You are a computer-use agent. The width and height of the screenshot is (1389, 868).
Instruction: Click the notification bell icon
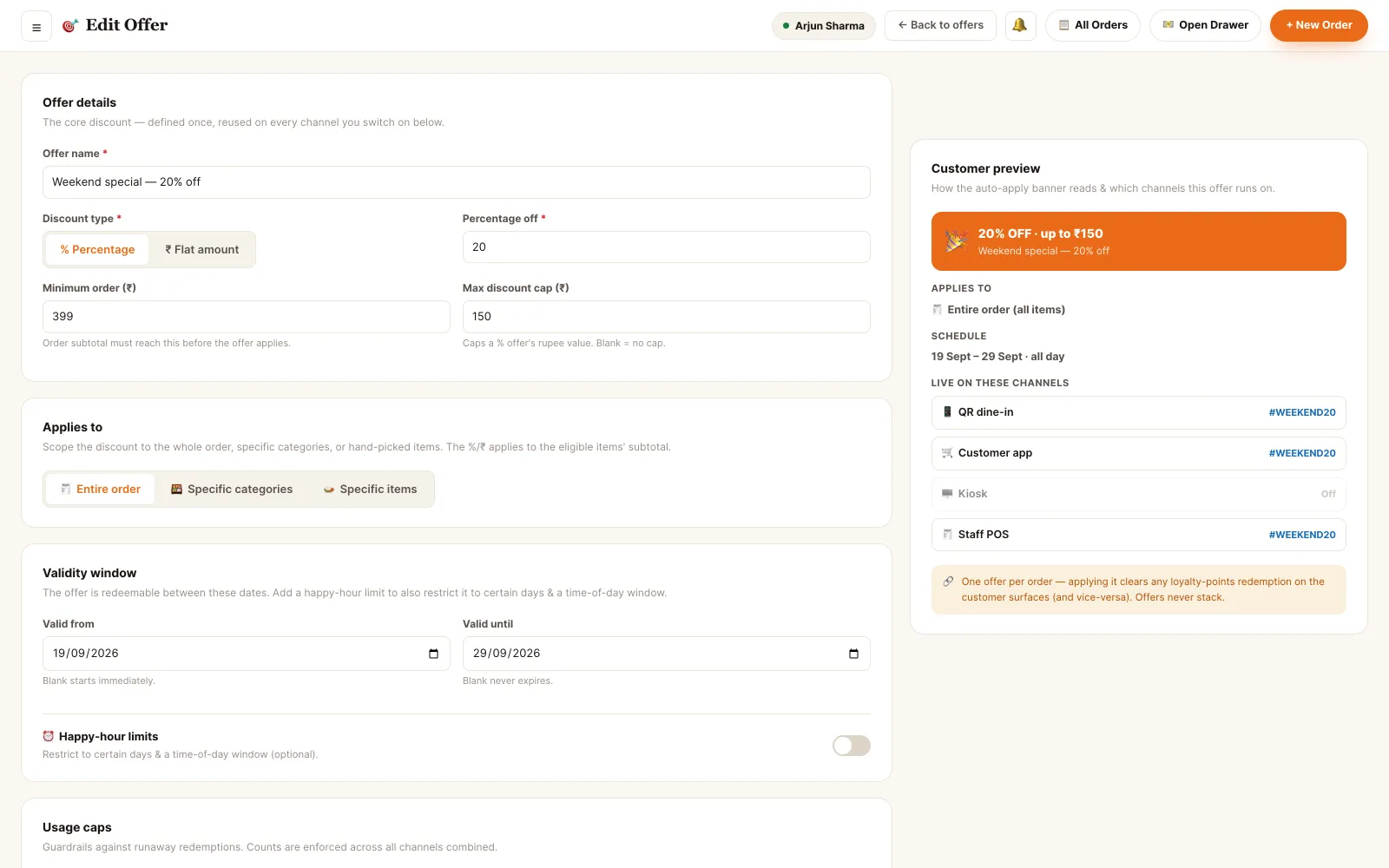pyautogui.click(x=1020, y=25)
